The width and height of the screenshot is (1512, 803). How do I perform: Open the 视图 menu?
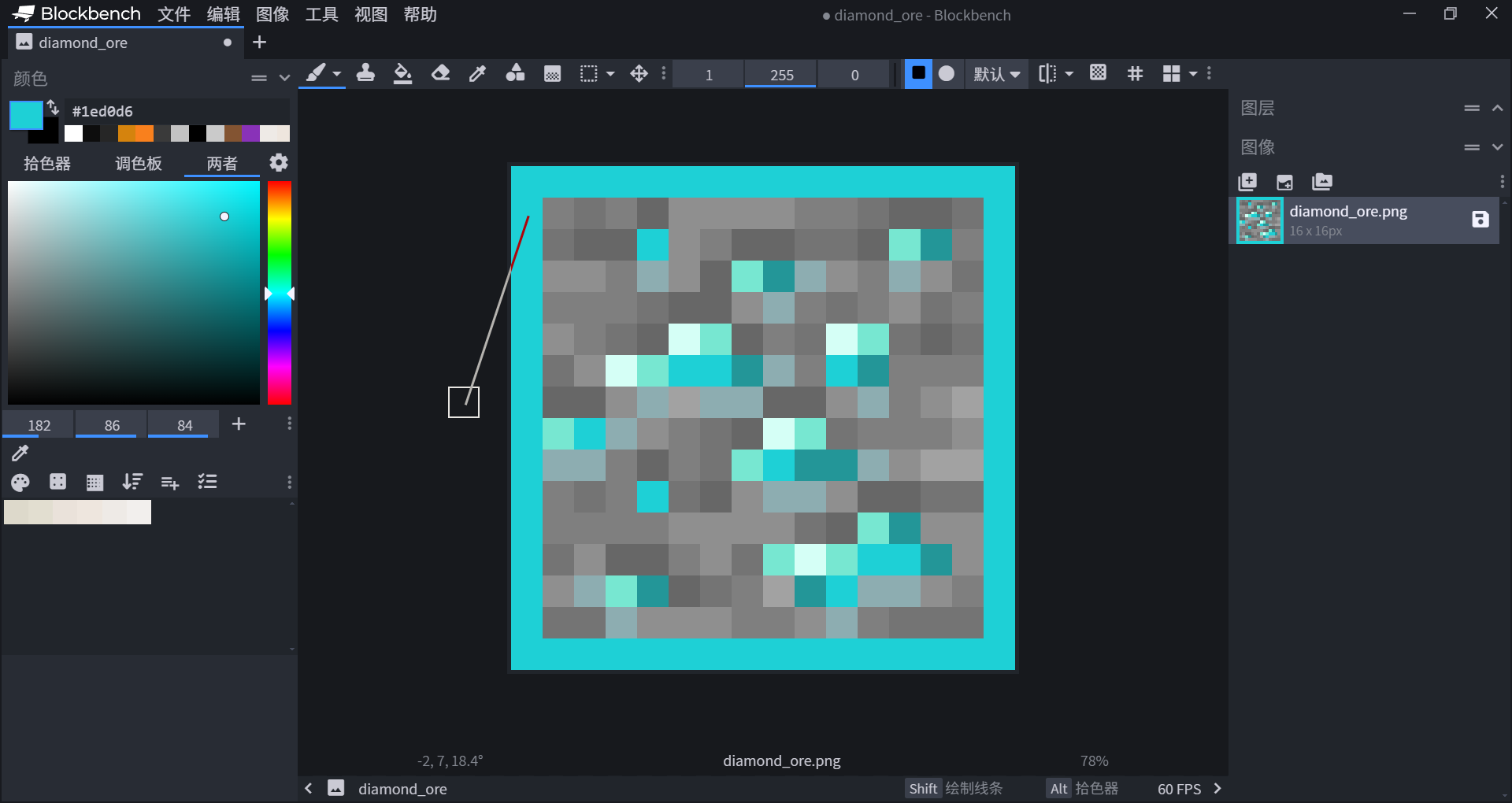pyautogui.click(x=371, y=14)
